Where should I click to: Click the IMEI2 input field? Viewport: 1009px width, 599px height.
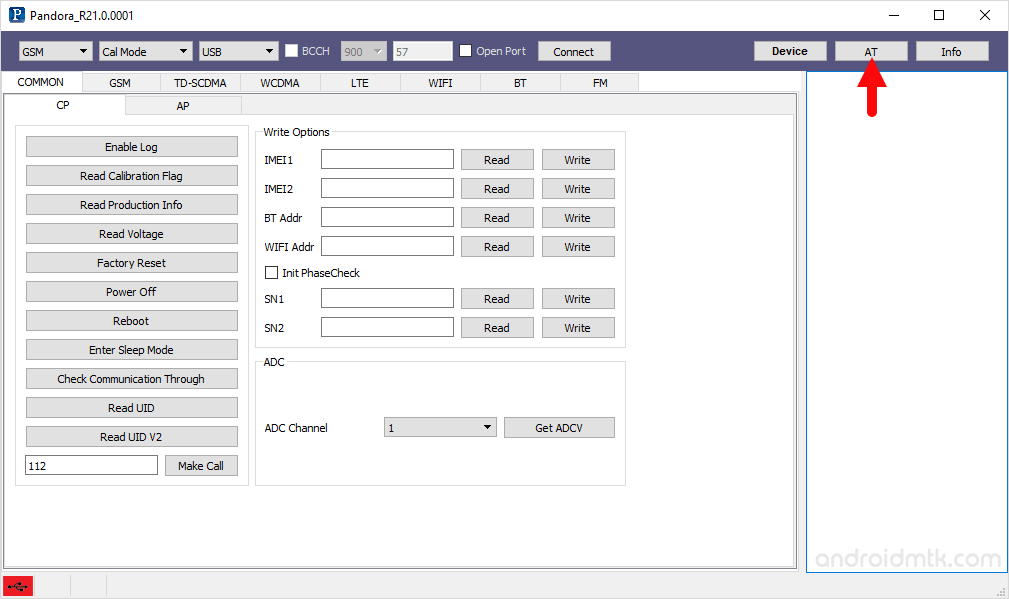(x=387, y=188)
